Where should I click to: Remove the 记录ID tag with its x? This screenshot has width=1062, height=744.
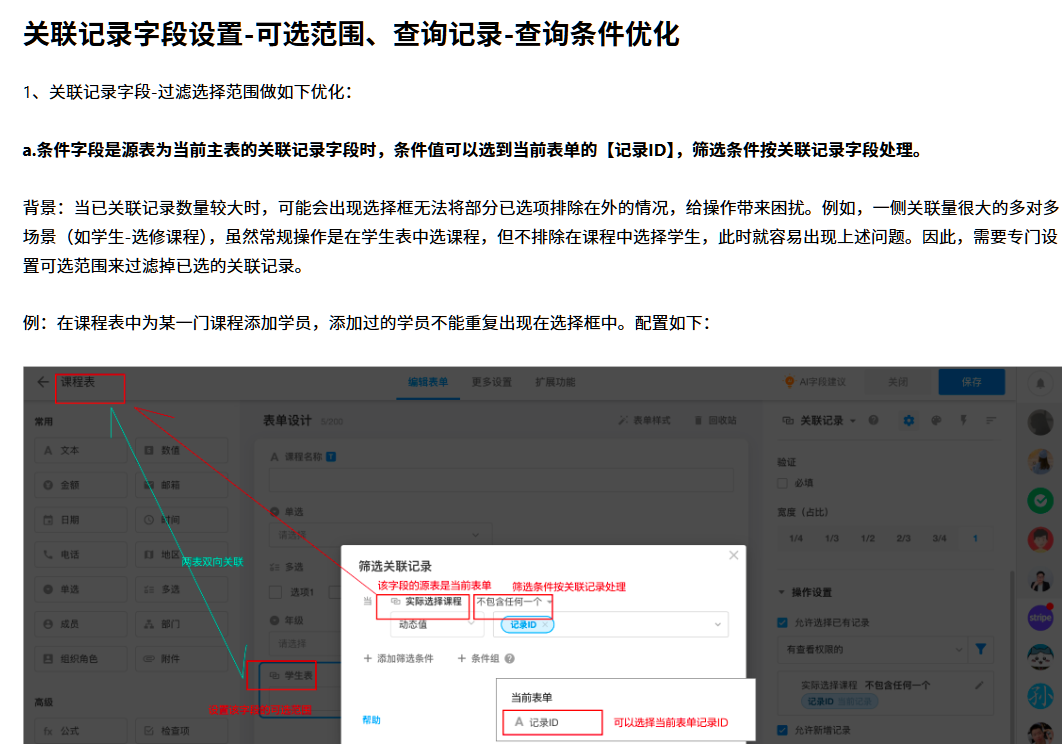(545, 625)
